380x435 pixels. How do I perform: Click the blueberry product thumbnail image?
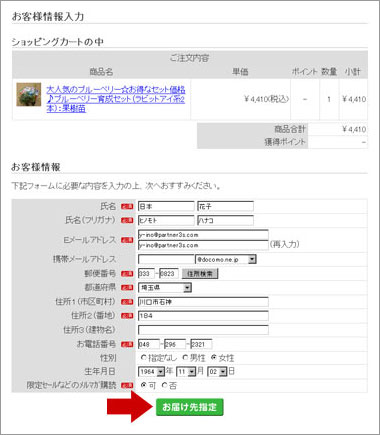pyautogui.click(x=29, y=94)
